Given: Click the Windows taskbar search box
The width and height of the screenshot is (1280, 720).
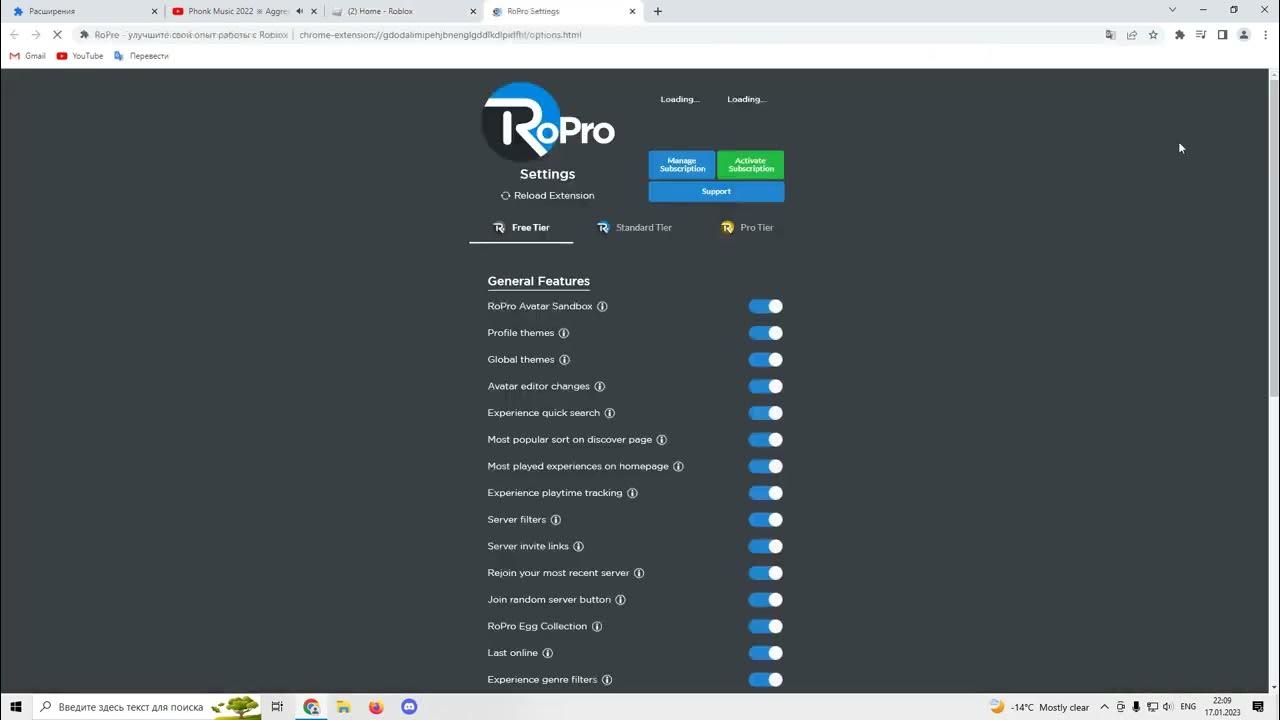Looking at the screenshot, I should [148, 707].
